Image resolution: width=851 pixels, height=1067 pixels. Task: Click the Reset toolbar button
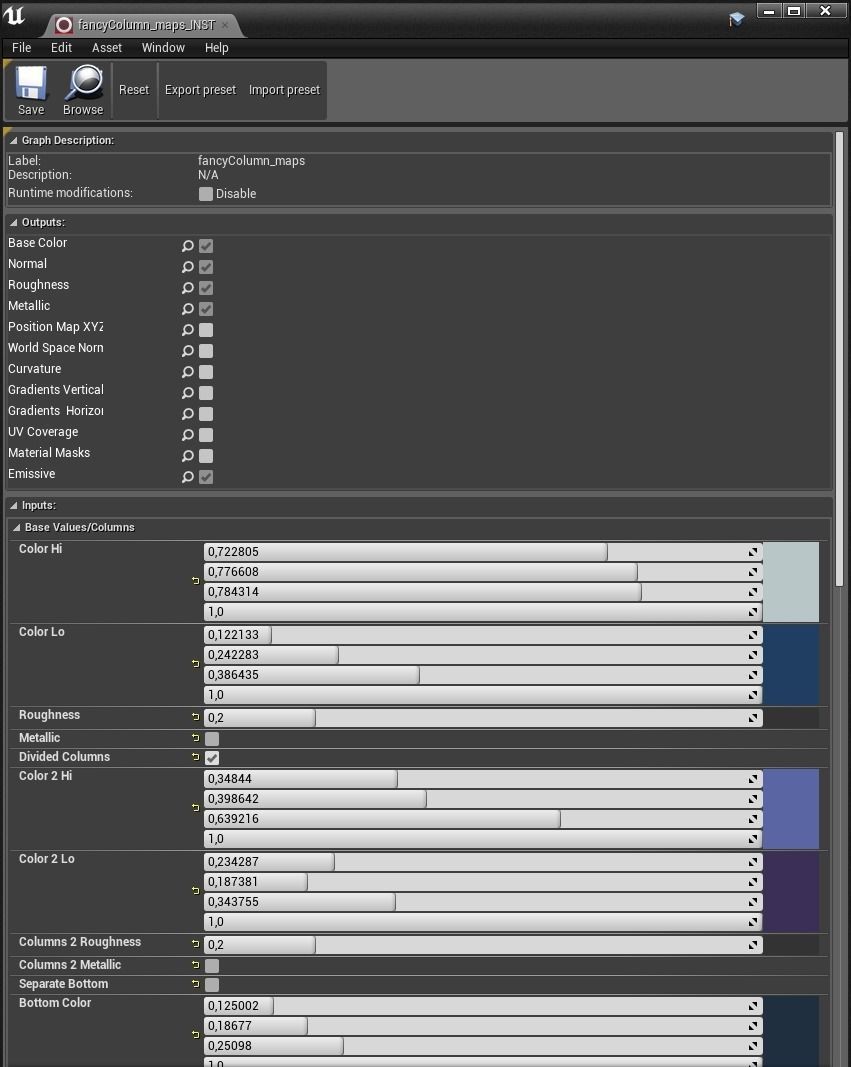tap(133, 90)
